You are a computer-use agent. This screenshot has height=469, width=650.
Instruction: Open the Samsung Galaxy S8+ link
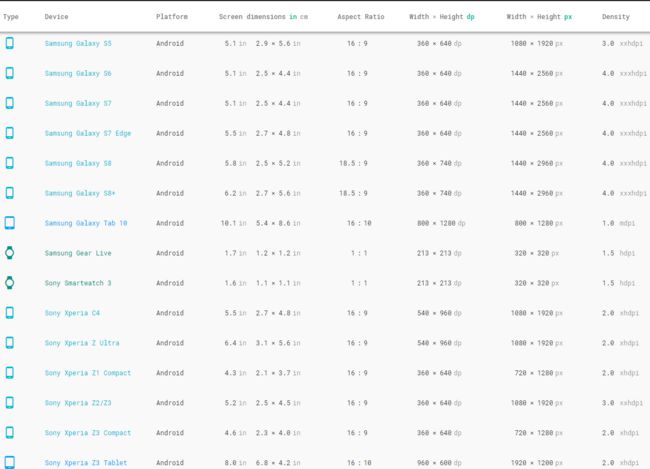80,193
